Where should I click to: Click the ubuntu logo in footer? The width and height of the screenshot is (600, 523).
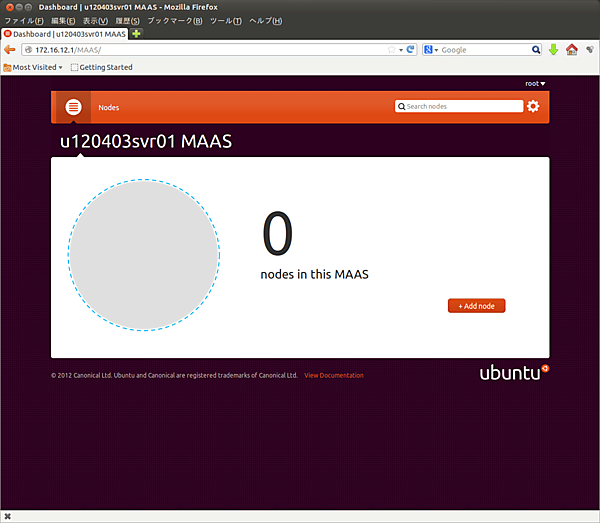coord(514,372)
